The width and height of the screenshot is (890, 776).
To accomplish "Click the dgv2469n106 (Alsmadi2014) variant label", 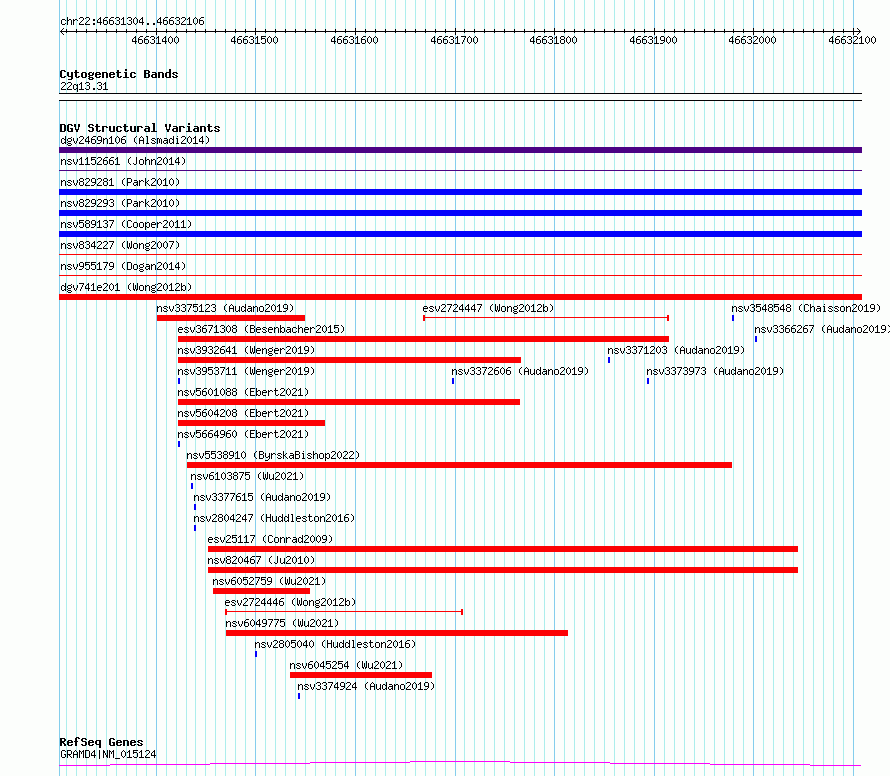I will click(135, 140).
